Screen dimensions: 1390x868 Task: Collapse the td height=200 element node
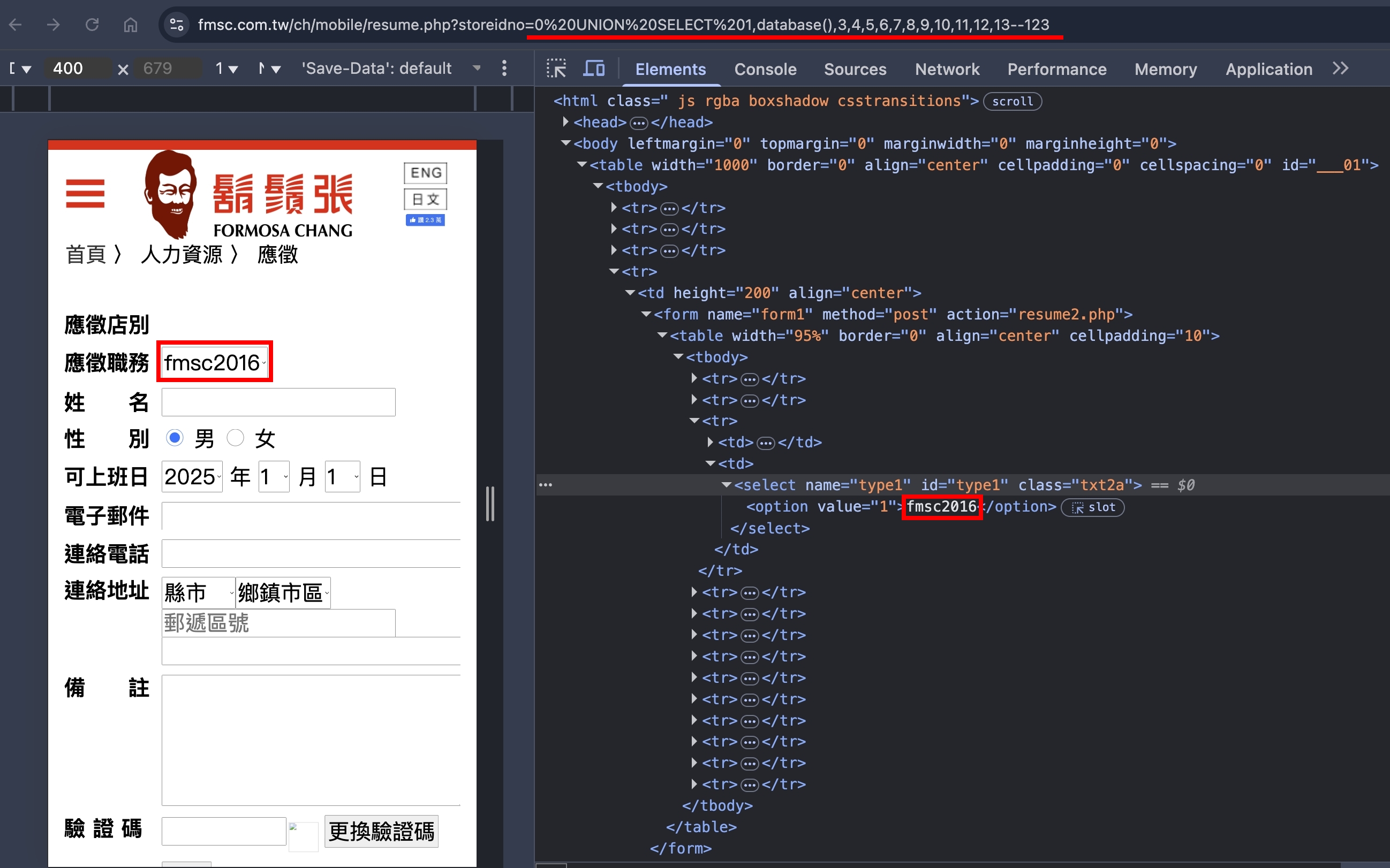(630, 293)
